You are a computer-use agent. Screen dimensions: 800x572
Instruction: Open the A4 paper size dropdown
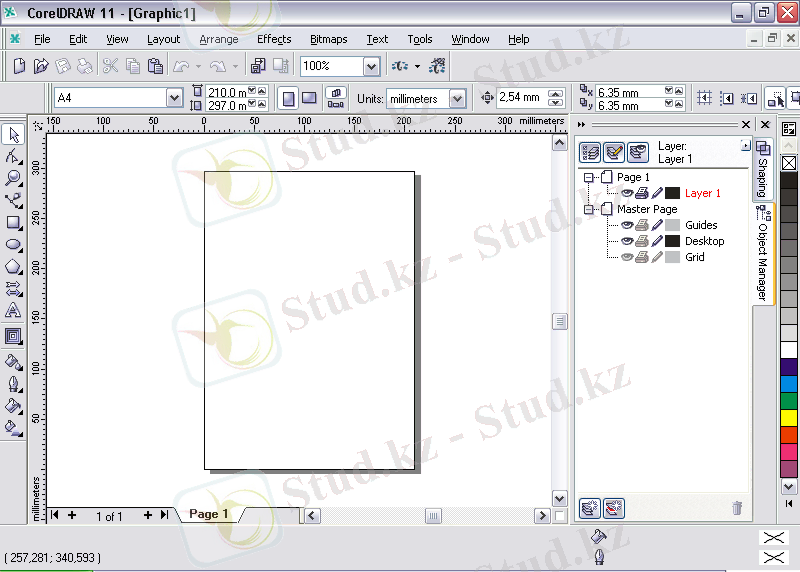pos(174,98)
